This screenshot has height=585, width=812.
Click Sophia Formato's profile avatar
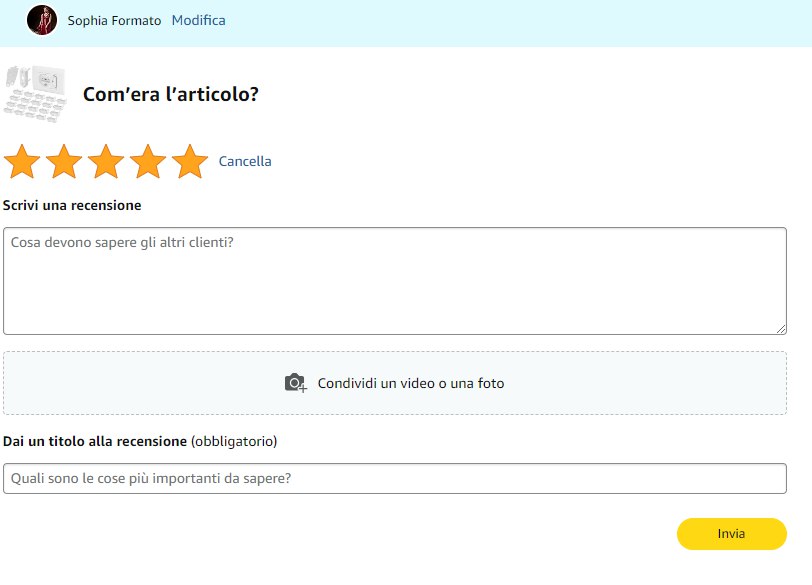click(x=42, y=20)
